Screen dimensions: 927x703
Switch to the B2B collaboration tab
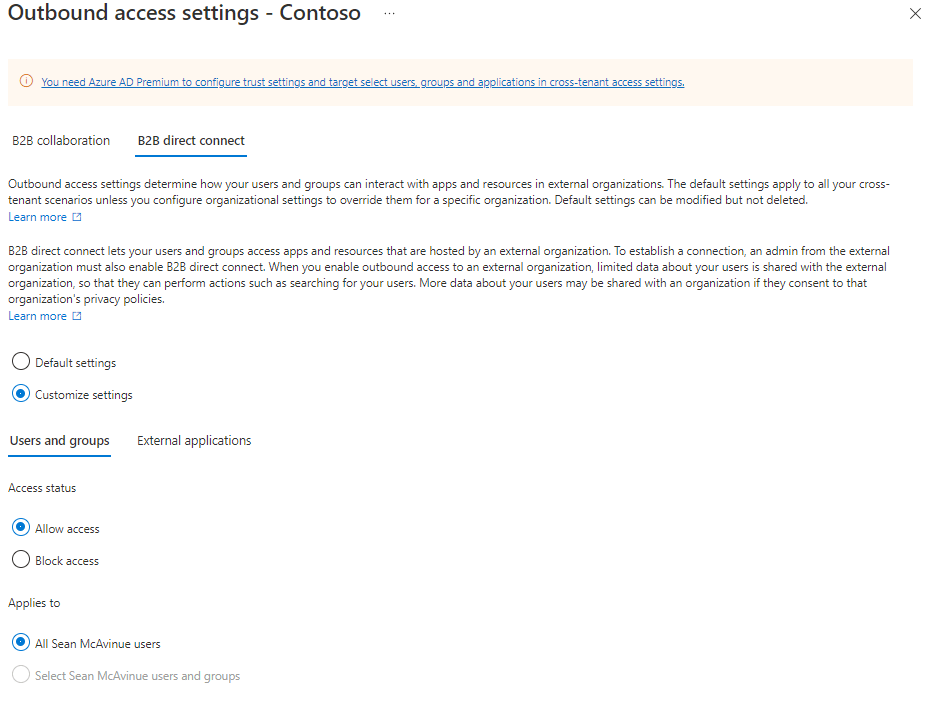61,140
